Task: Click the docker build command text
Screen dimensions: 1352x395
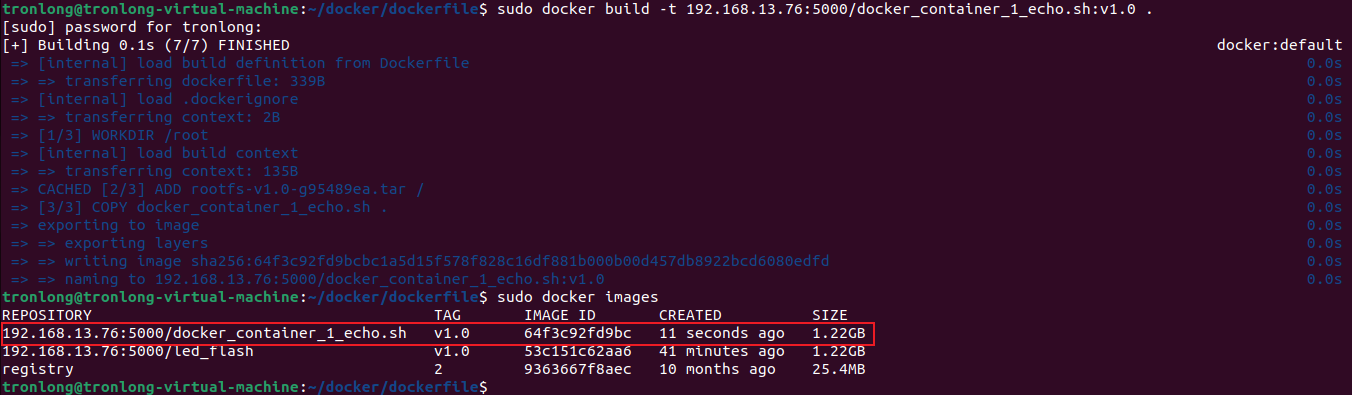Action: [822, 9]
